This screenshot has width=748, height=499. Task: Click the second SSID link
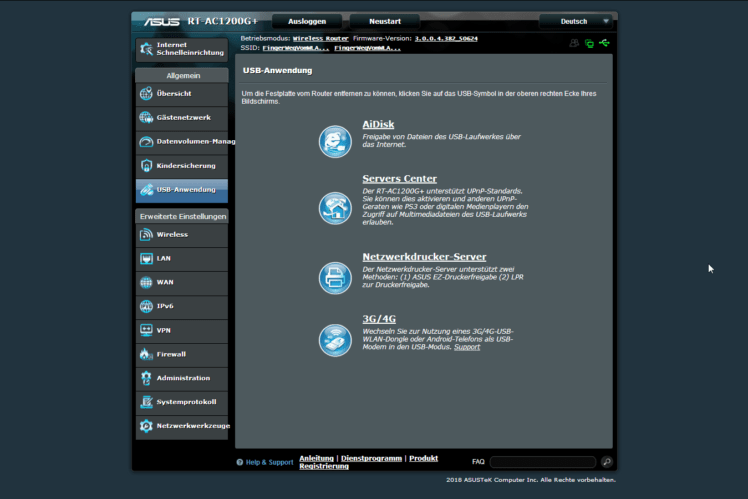(367, 48)
